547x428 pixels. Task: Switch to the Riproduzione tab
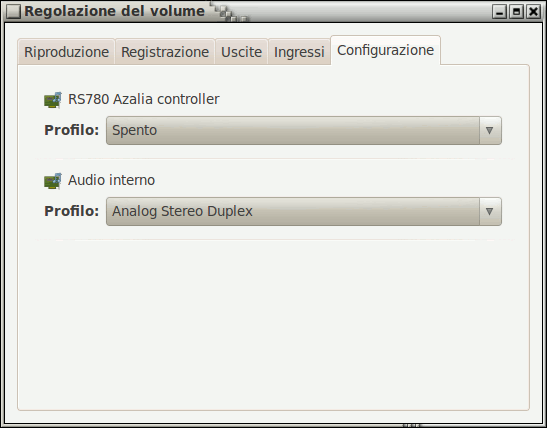coord(66,52)
